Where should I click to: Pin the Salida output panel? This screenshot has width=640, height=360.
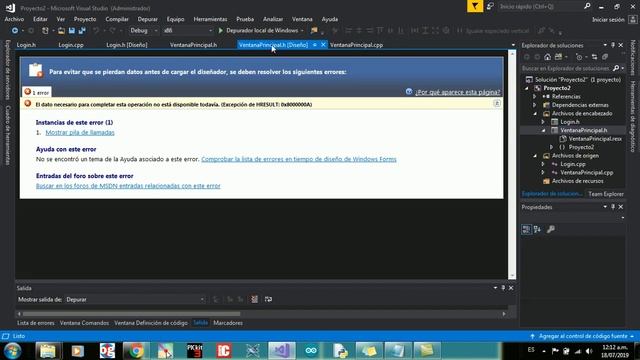pyautogui.click(x=503, y=288)
